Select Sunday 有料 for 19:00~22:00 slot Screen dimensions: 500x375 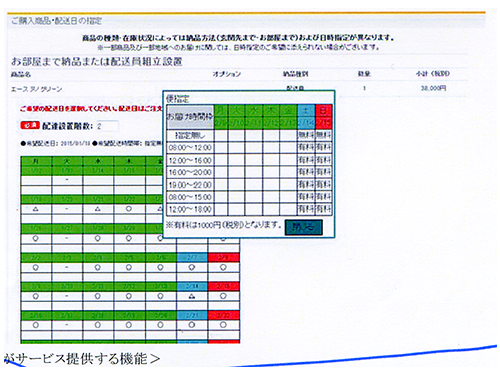[323, 185]
